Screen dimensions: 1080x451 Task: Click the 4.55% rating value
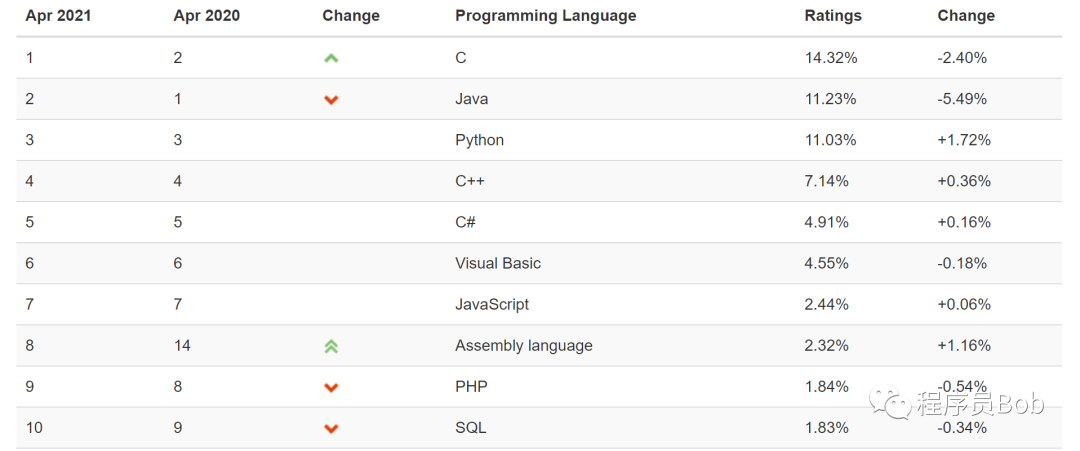point(827,264)
